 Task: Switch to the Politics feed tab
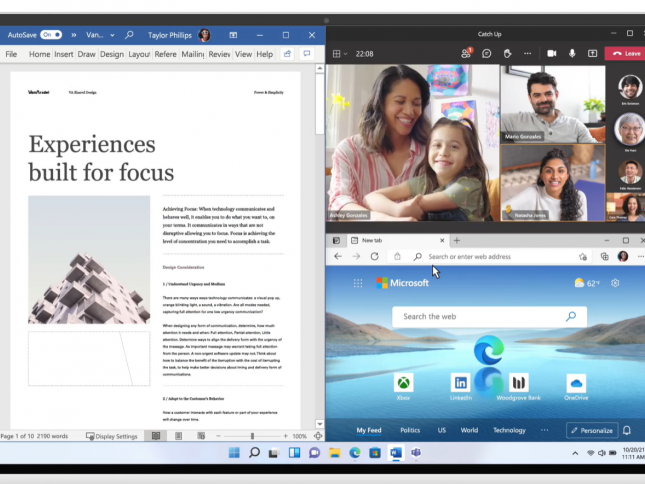pos(410,430)
